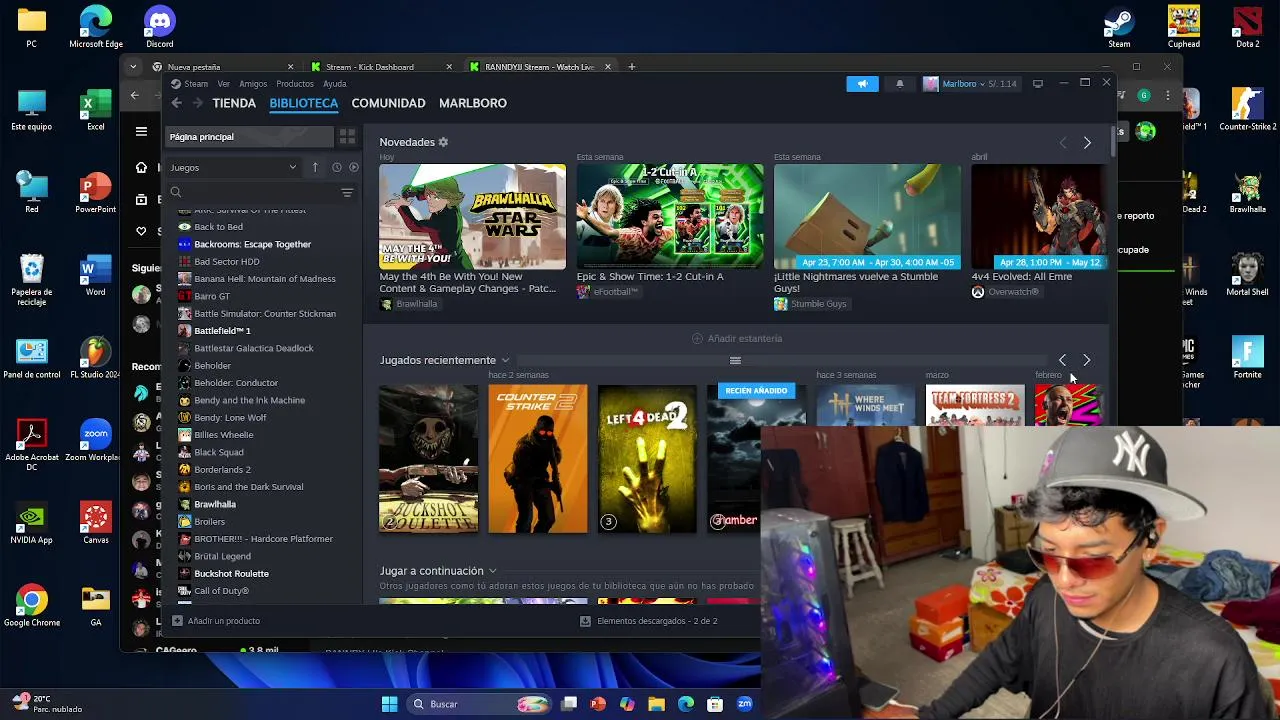Image resolution: width=1280 pixels, height=720 pixels.
Task: Open Canvas desktop shortcut
Action: pyautogui.click(x=96, y=523)
